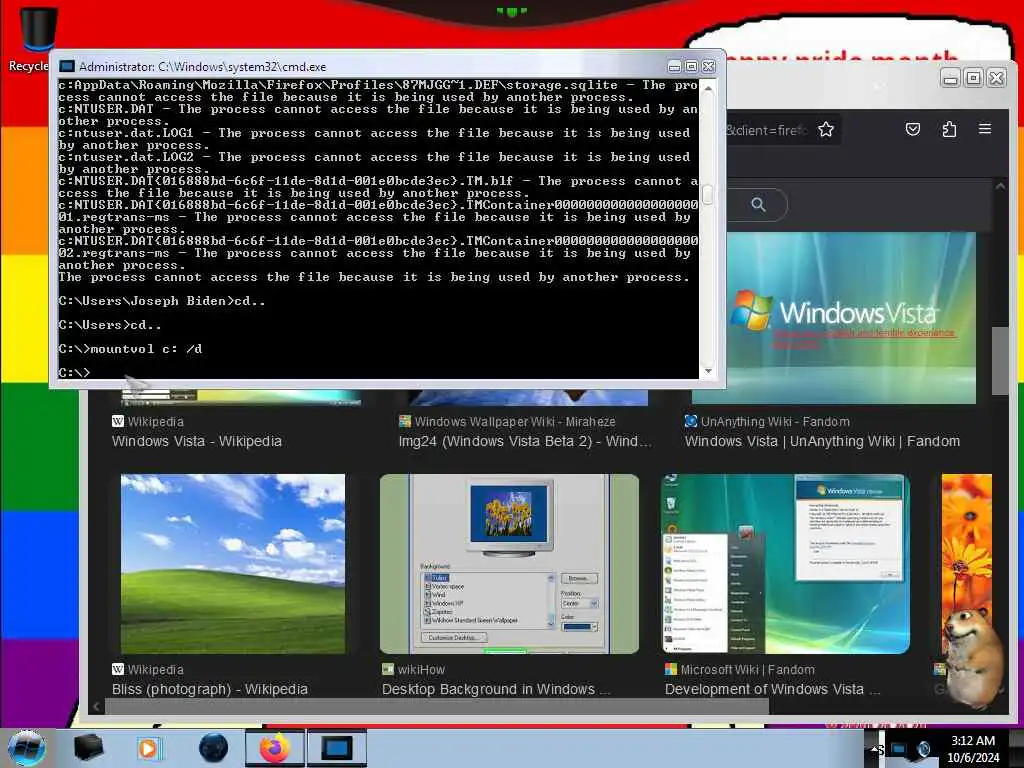This screenshot has width=1024, height=768.
Task: Click the magnifier search icon in Firefox
Action: (758, 204)
